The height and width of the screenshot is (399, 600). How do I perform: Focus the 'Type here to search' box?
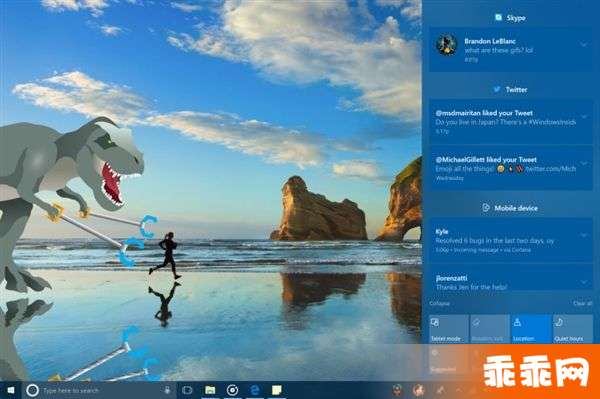[99, 390]
